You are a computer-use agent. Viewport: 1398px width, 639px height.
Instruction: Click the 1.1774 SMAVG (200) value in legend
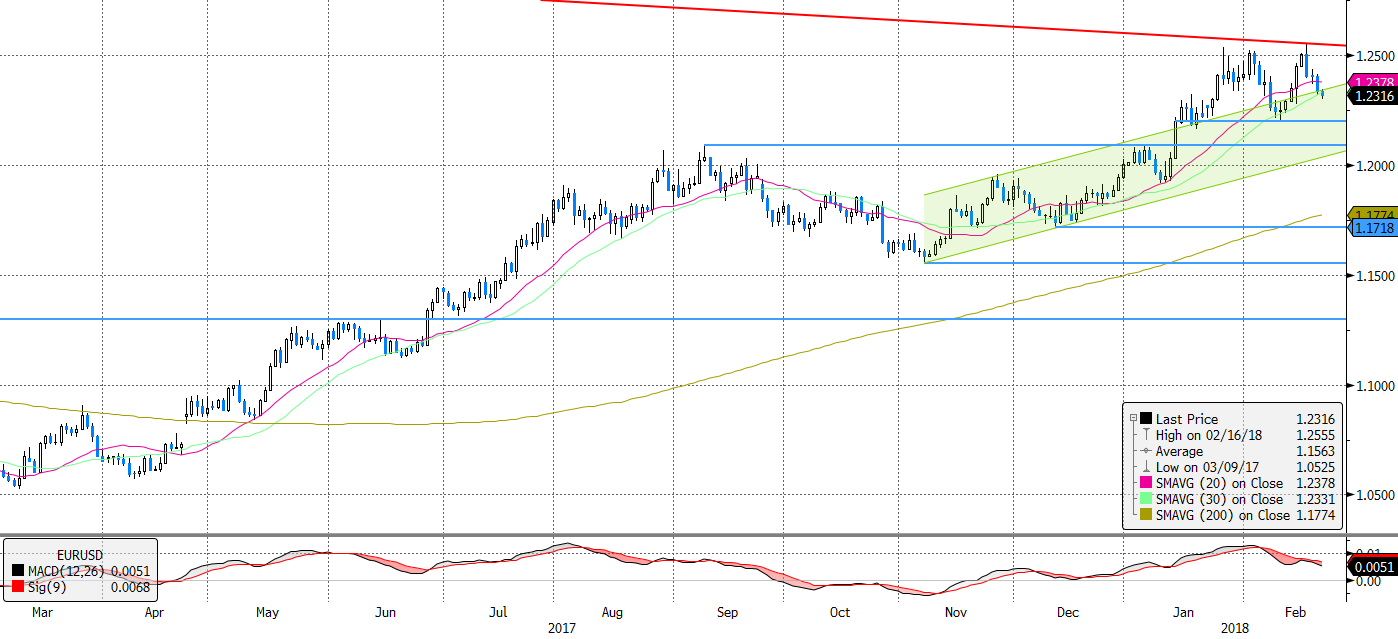point(1316,515)
